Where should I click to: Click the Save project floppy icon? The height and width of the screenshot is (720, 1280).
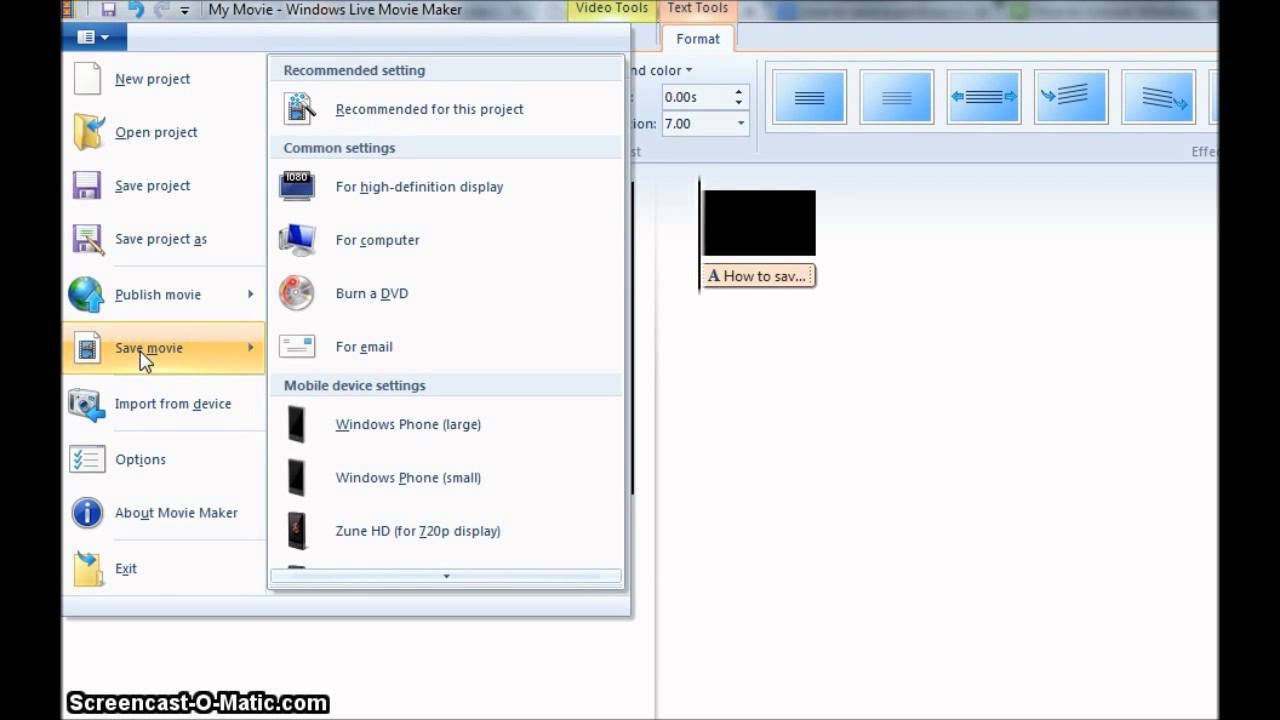[x=87, y=186]
